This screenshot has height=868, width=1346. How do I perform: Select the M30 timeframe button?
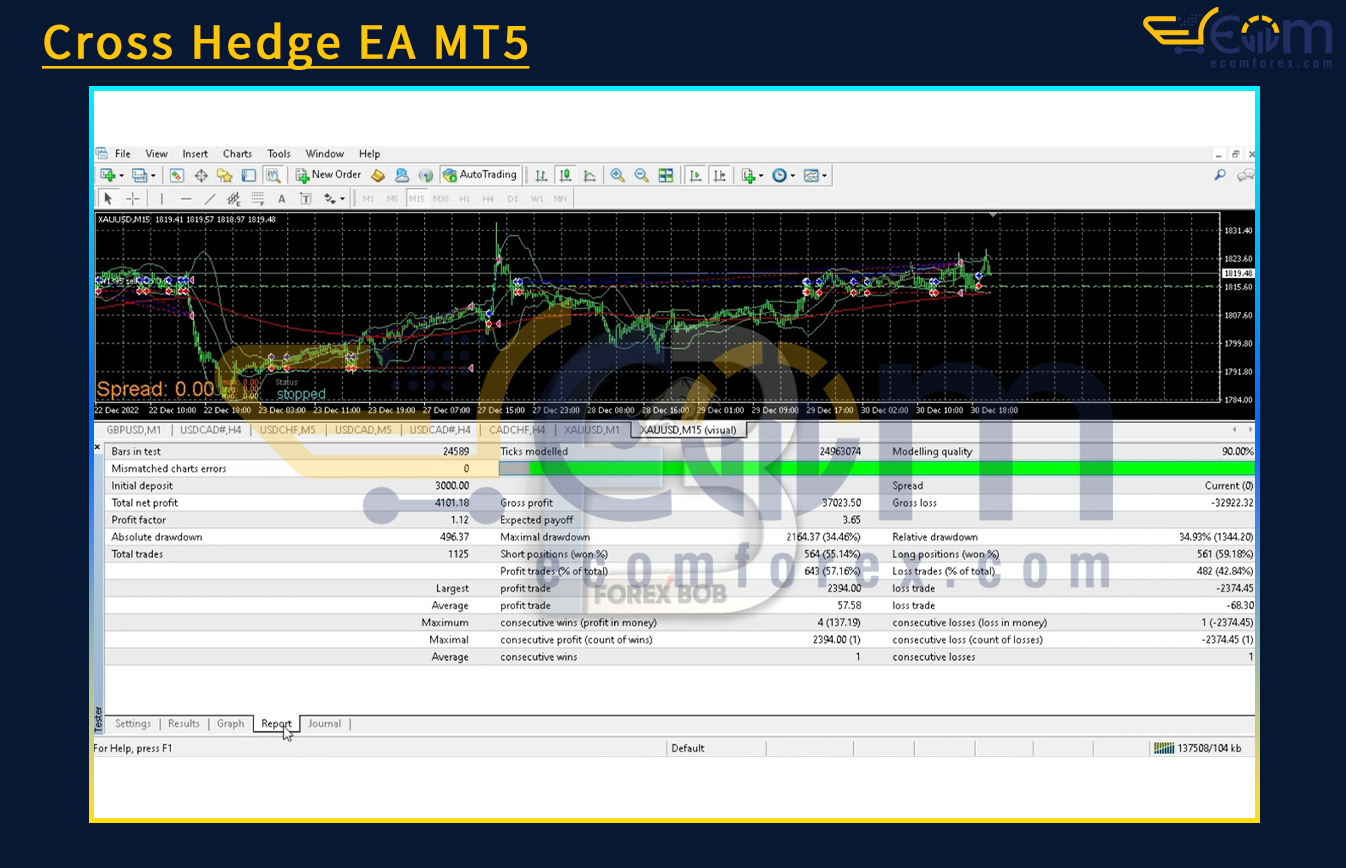[x=441, y=198]
